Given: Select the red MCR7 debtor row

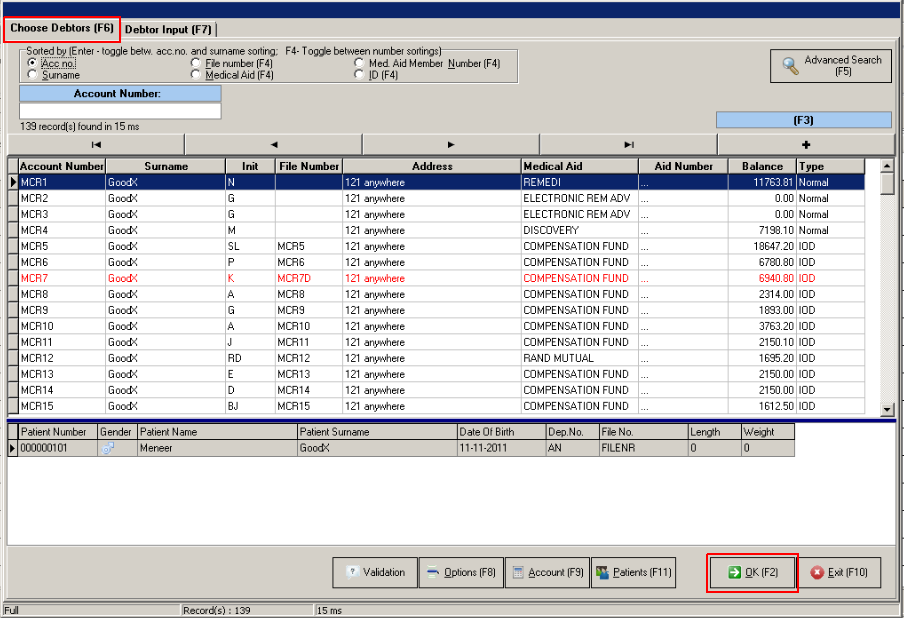Looking at the screenshot, I should click(x=300, y=278).
